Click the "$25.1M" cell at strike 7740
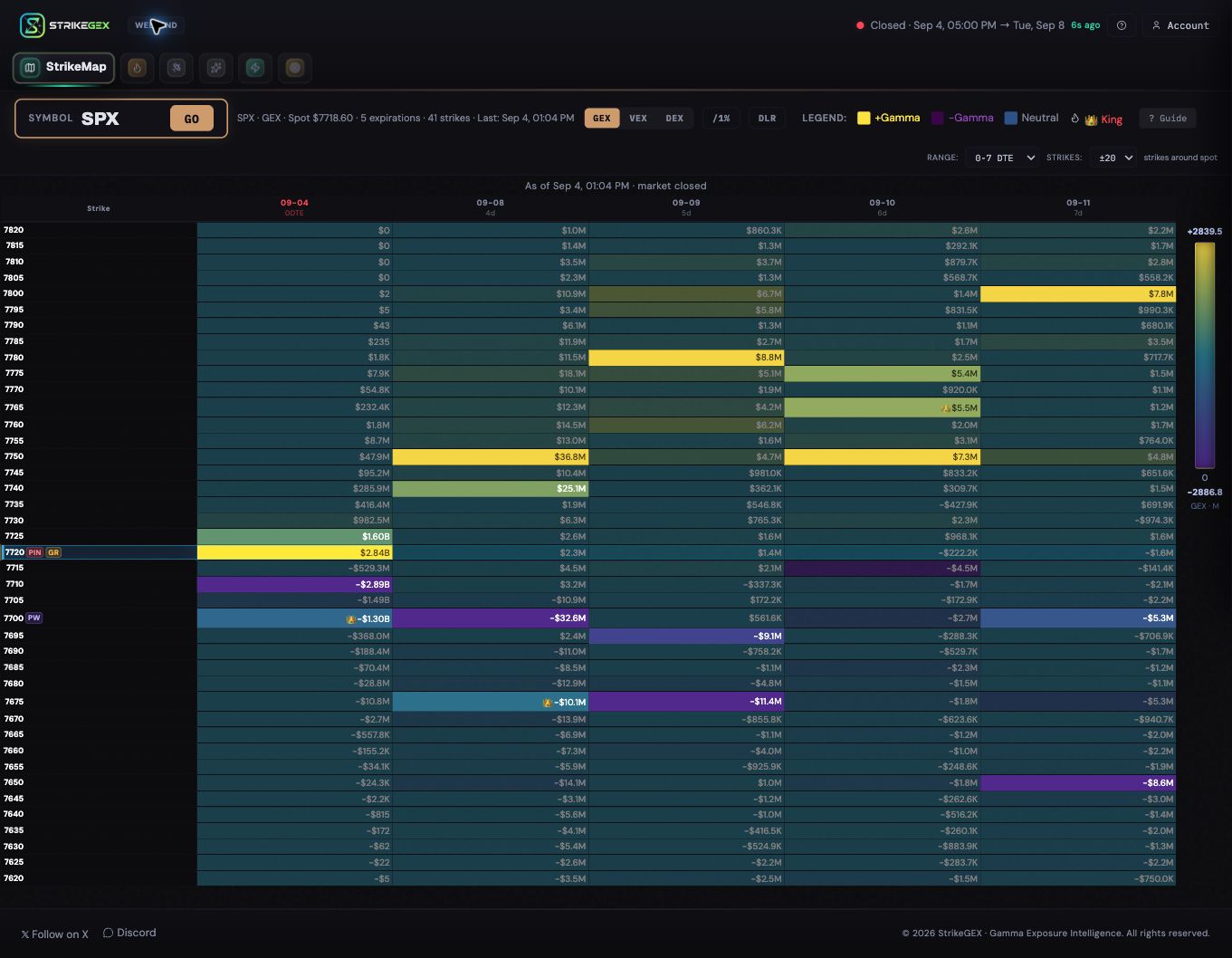1232x958 pixels. [x=491, y=489]
